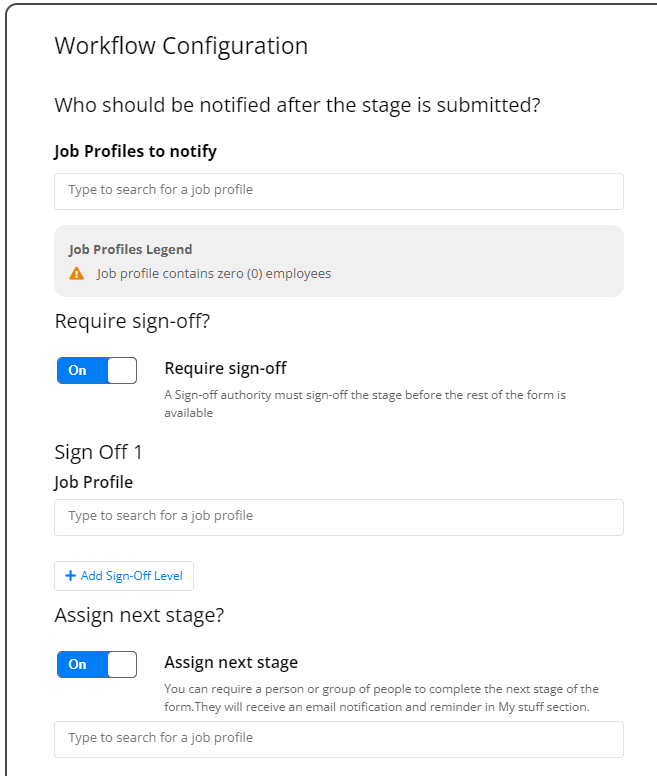The image size is (657, 776).
Task: Click the Require sign-off label beside the switch
Action: (x=226, y=369)
